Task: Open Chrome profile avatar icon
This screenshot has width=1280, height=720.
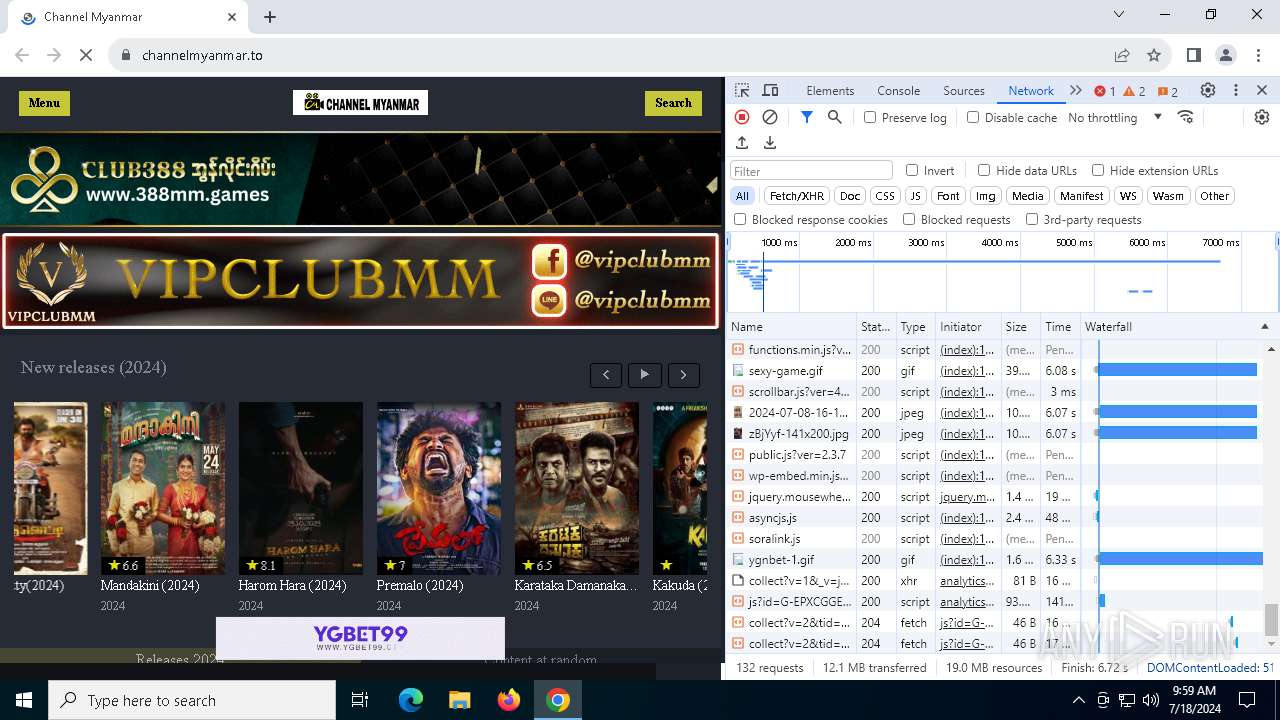Action: [1226, 55]
